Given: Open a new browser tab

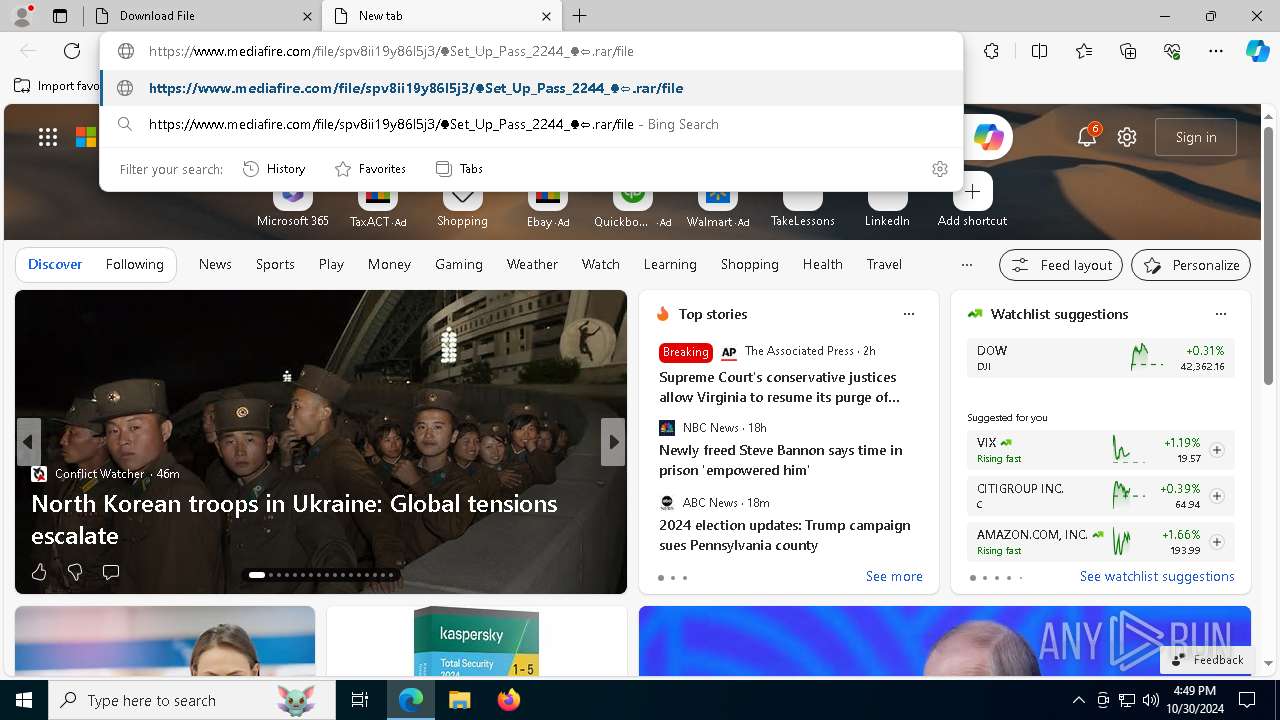Looking at the screenshot, I should tap(580, 16).
